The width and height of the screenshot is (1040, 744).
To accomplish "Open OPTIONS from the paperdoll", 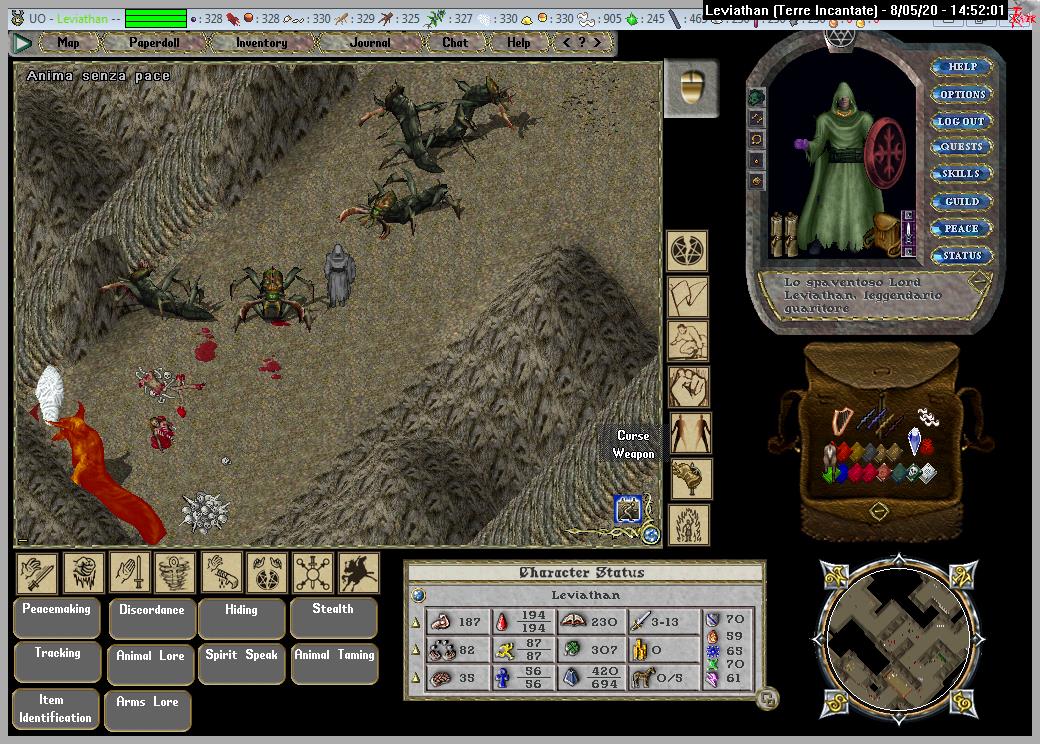I will [962, 94].
